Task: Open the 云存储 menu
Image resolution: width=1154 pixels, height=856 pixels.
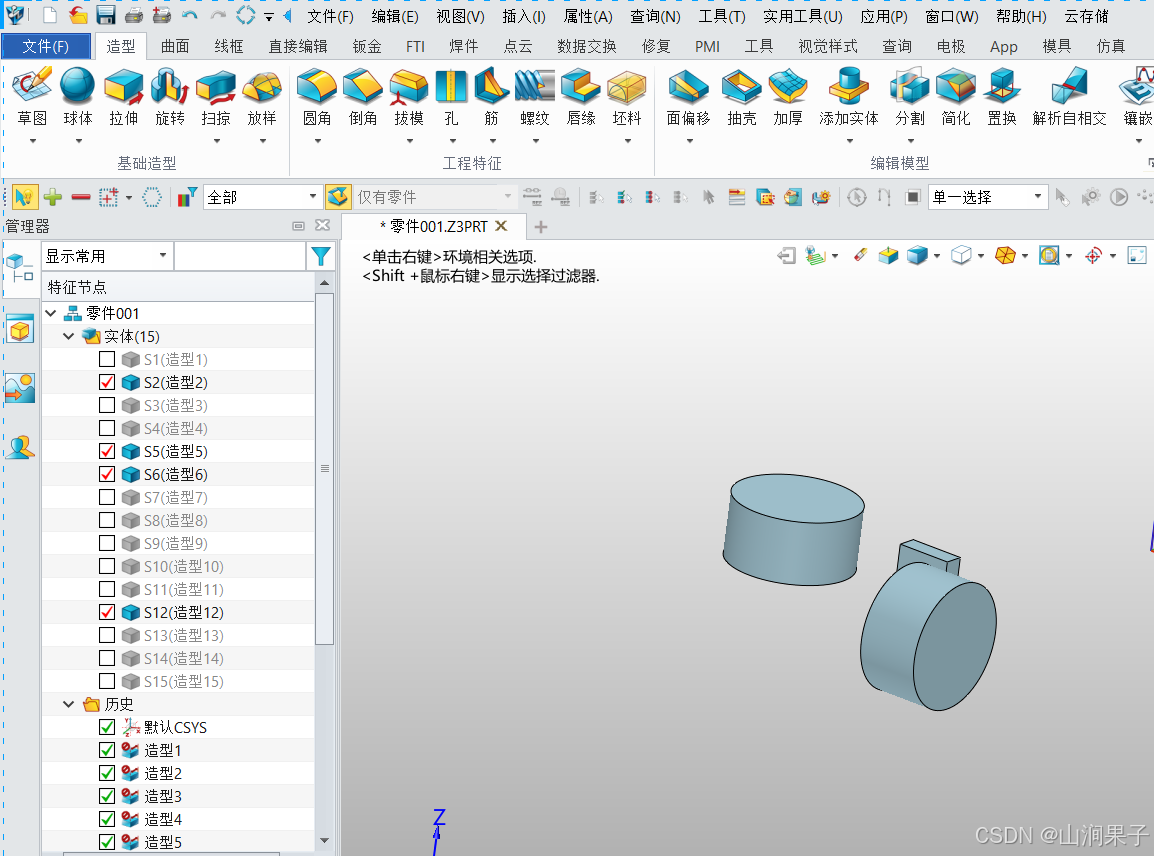Action: (x=1086, y=16)
